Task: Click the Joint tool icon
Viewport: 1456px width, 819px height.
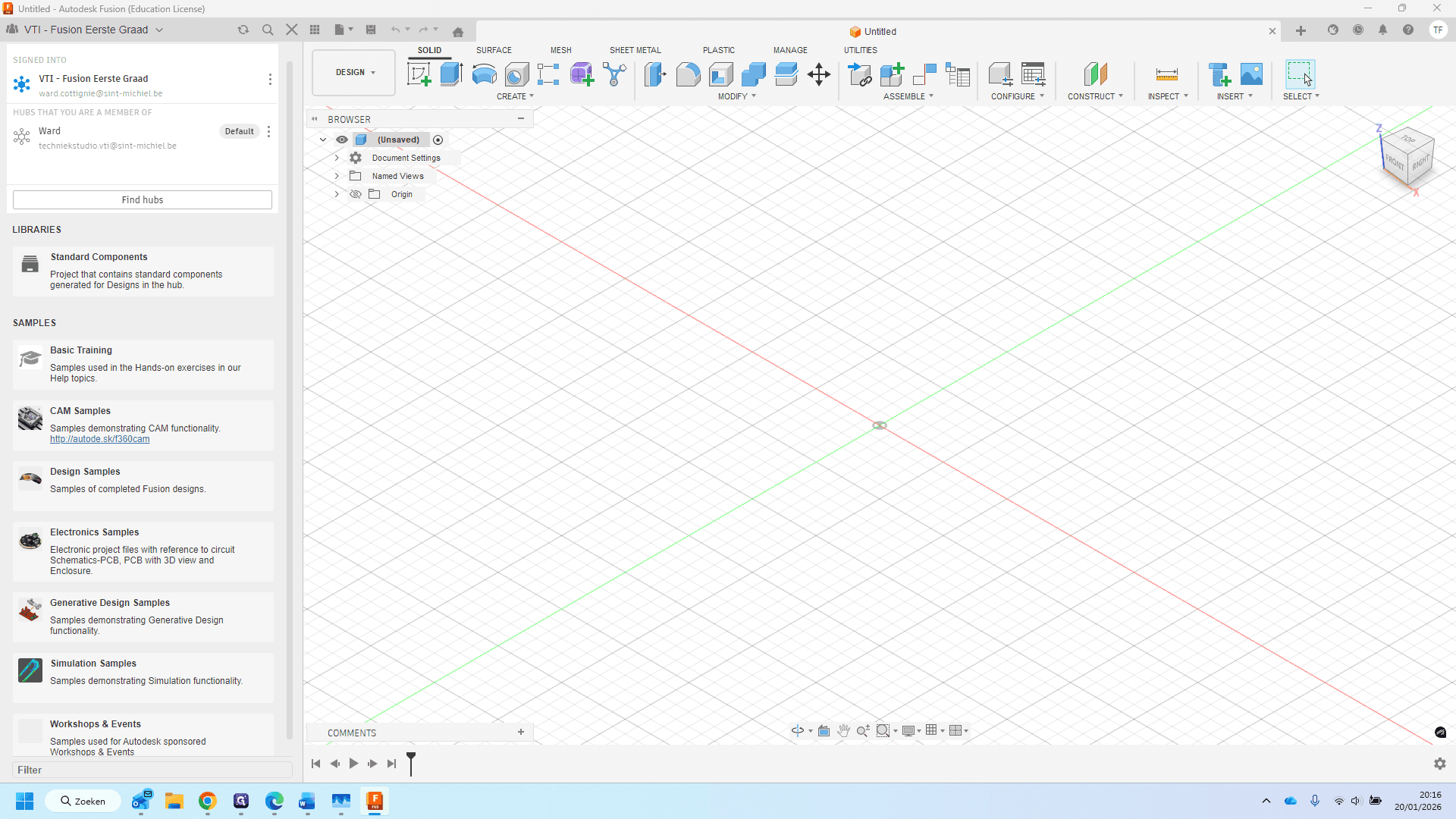Action: coord(925,74)
